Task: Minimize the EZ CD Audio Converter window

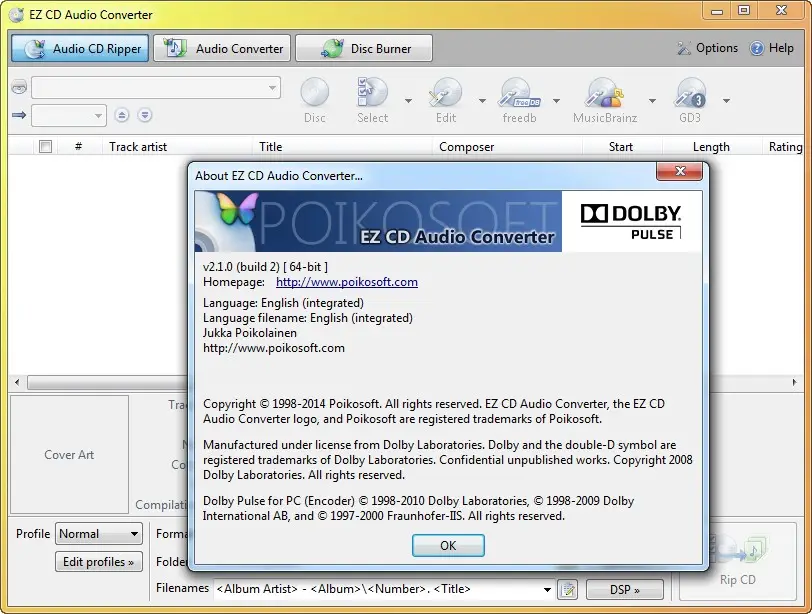Action: 717,11
